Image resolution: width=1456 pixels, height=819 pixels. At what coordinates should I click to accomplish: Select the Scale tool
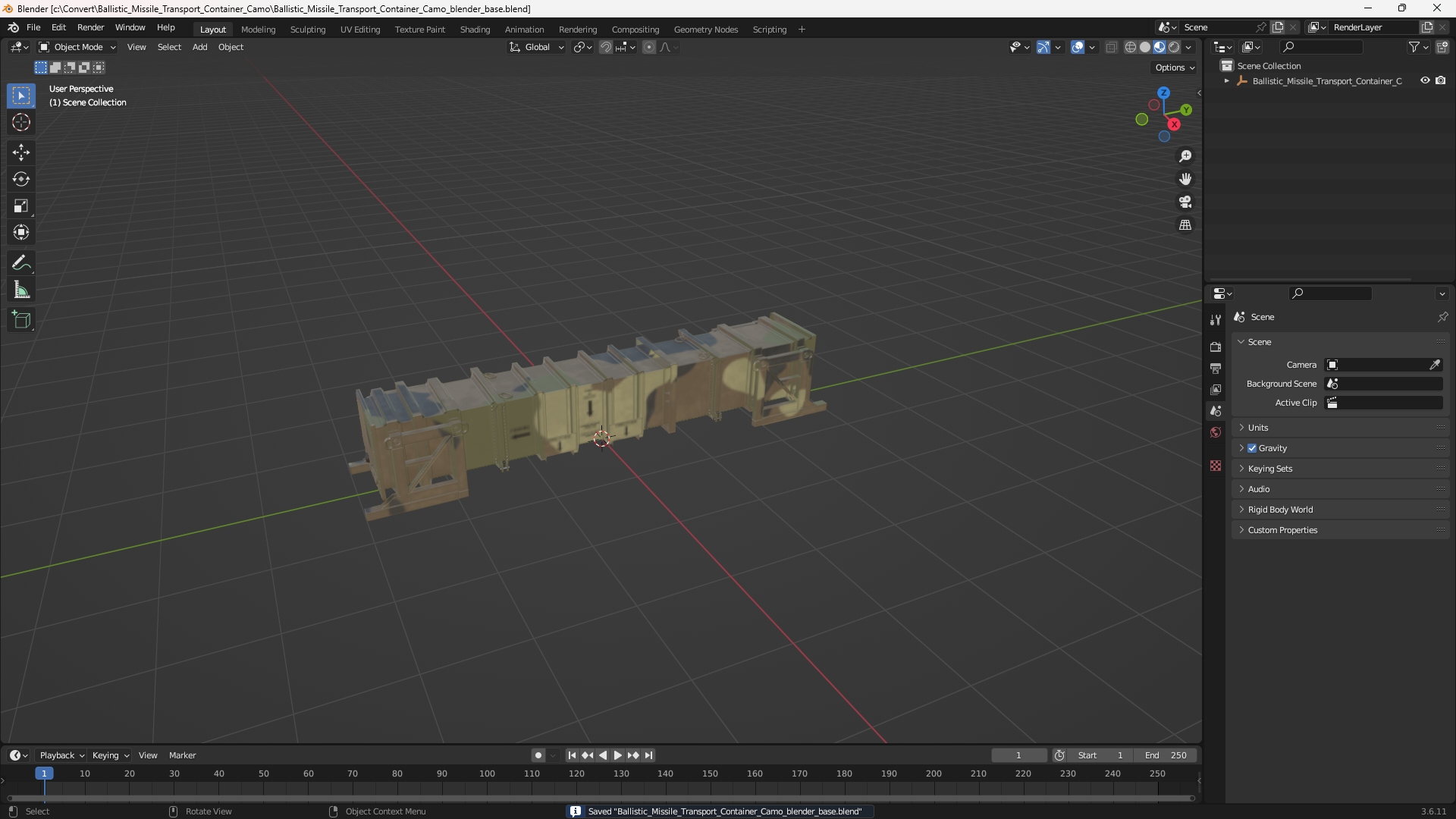tap(21, 206)
